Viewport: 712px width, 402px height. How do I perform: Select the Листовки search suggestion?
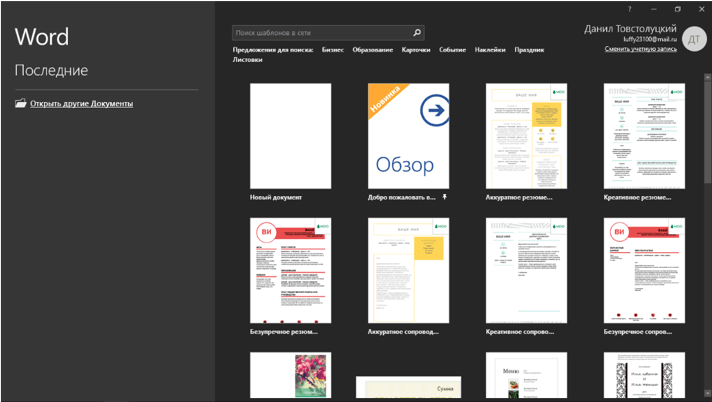247,60
